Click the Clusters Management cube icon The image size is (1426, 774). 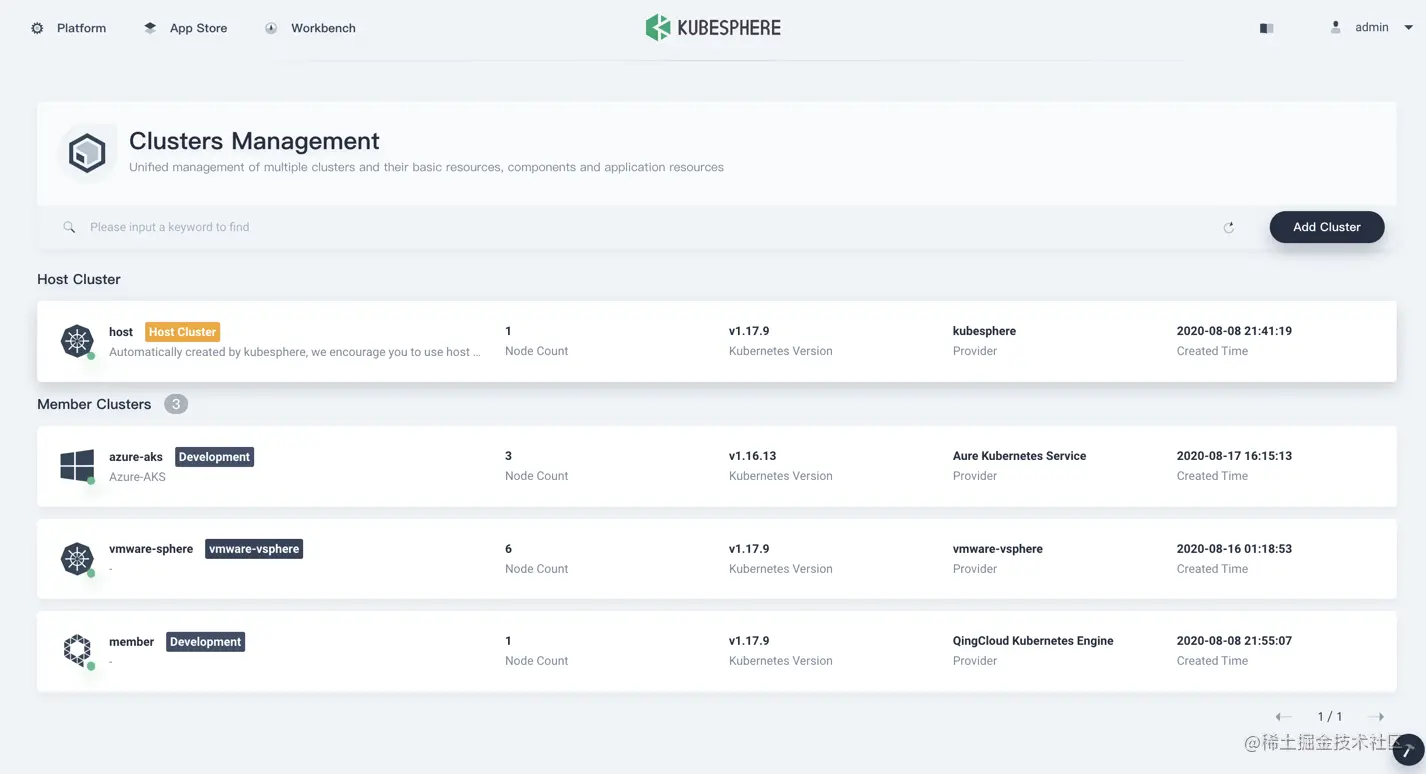(x=87, y=153)
